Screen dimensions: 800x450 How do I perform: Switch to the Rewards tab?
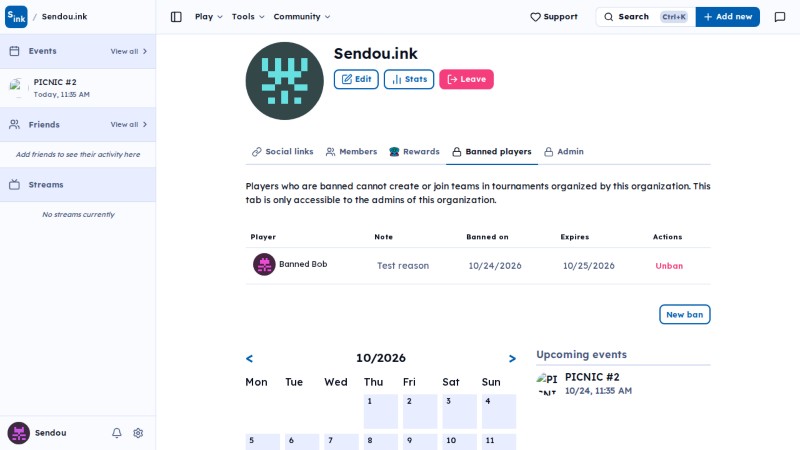pyautogui.click(x=414, y=152)
